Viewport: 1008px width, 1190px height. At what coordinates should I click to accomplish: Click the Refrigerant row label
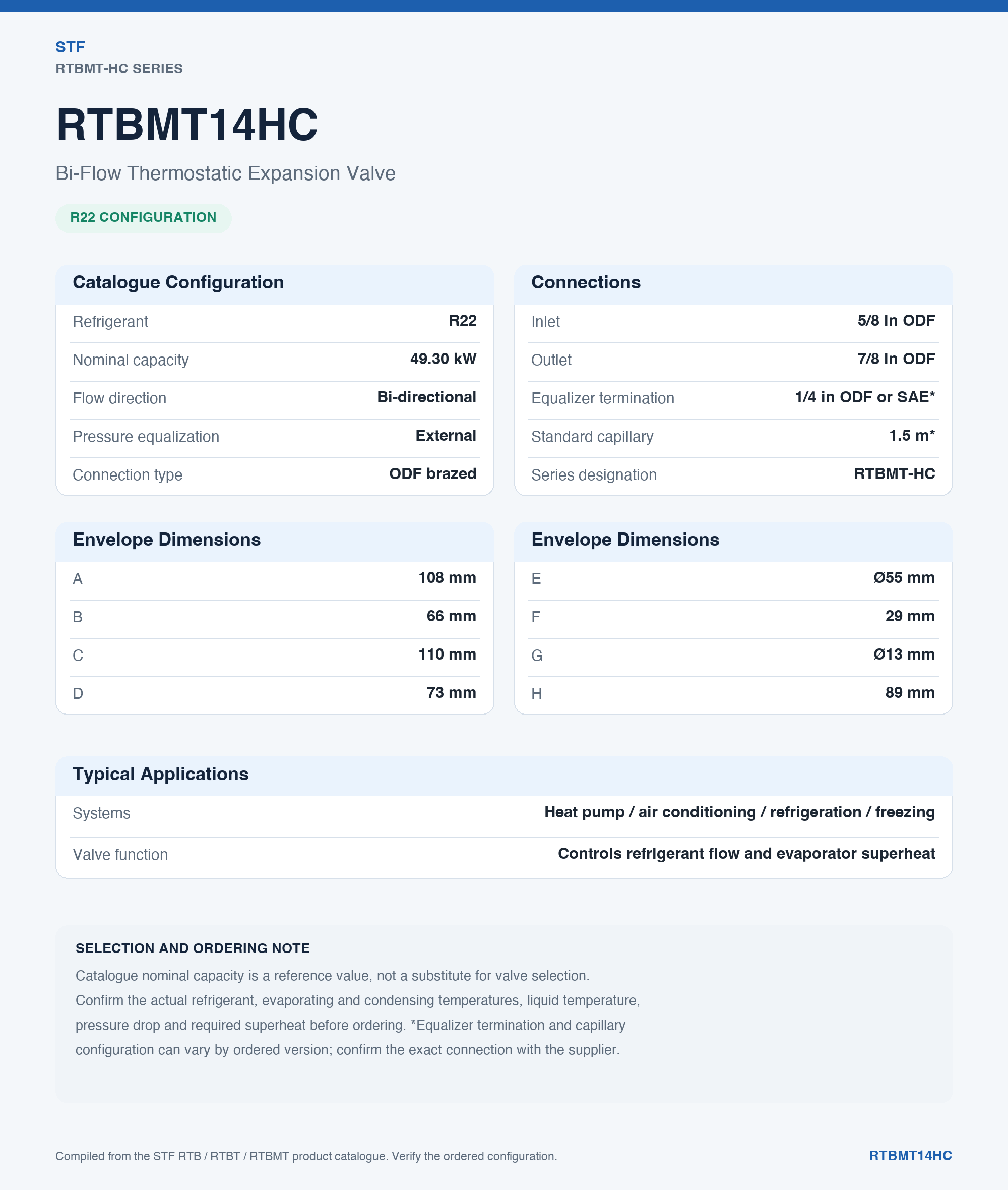pos(110,322)
